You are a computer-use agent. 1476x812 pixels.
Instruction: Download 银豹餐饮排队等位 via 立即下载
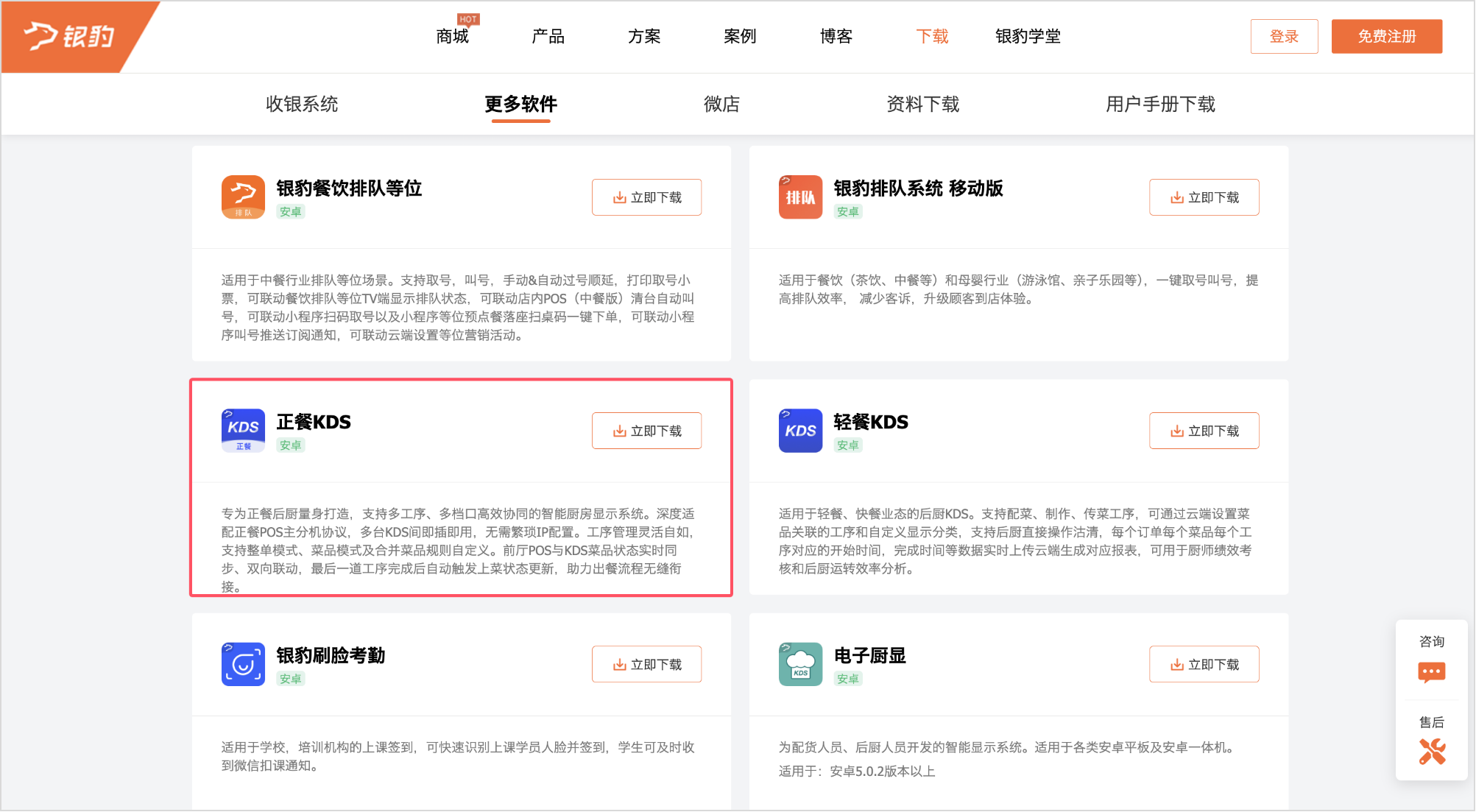coord(646,197)
